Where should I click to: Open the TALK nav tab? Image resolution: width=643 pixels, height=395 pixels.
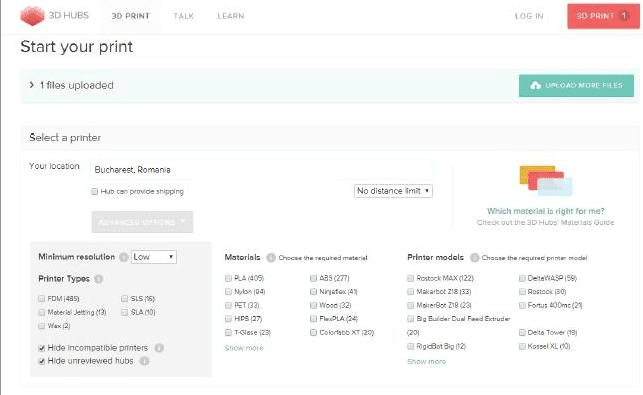click(x=183, y=16)
